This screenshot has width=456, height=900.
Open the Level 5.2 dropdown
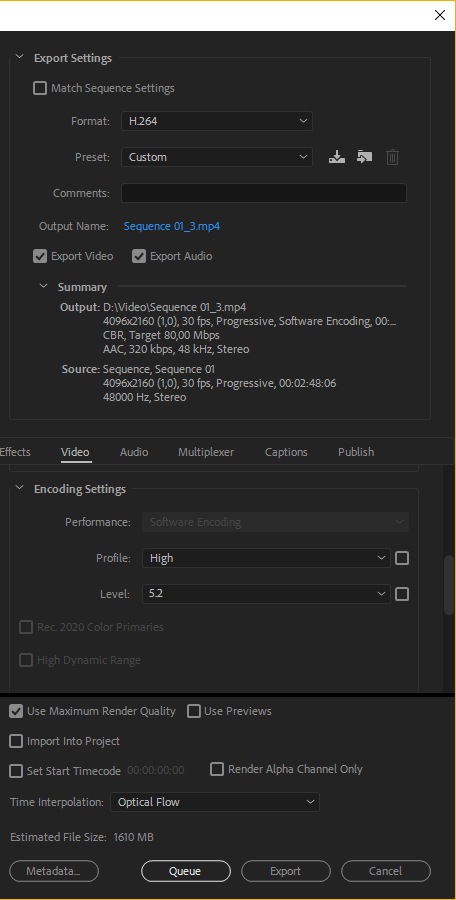coord(266,593)
